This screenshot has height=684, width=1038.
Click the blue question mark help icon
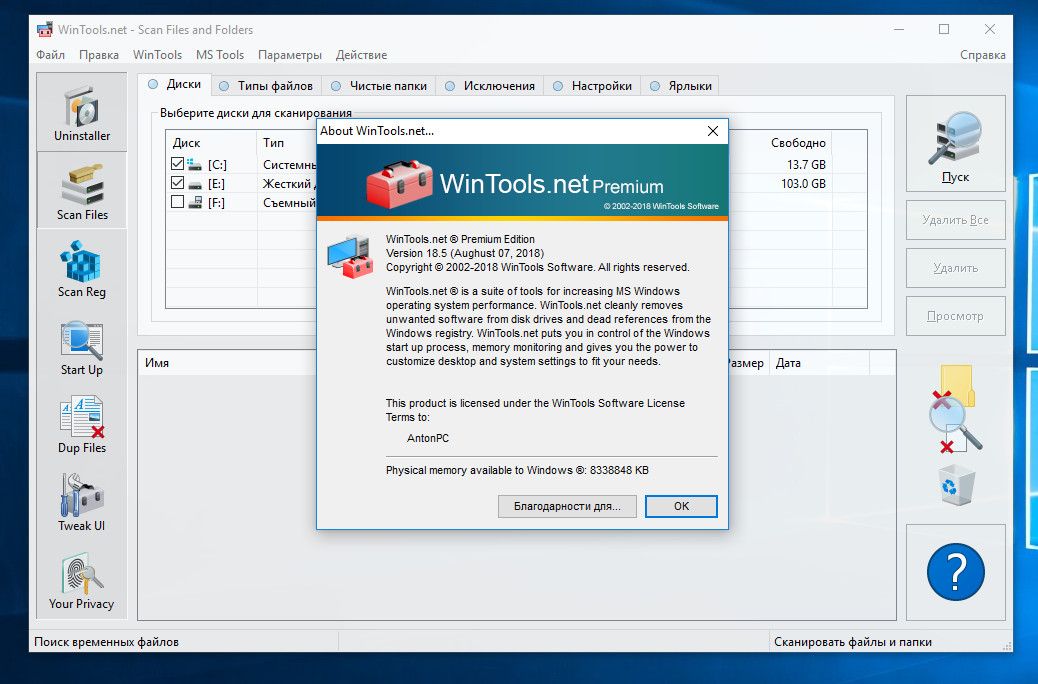click(955, 572)
